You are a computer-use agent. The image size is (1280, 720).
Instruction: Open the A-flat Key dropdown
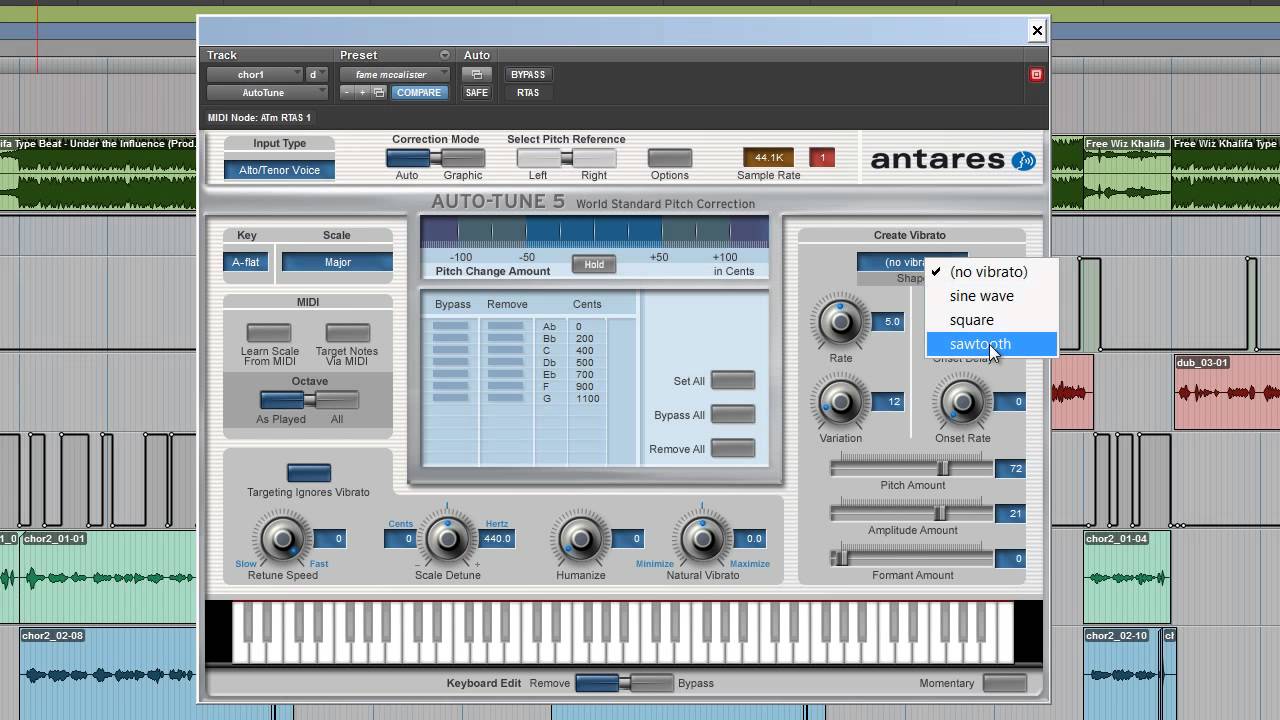pyautogui.click(x=246, y=262)
